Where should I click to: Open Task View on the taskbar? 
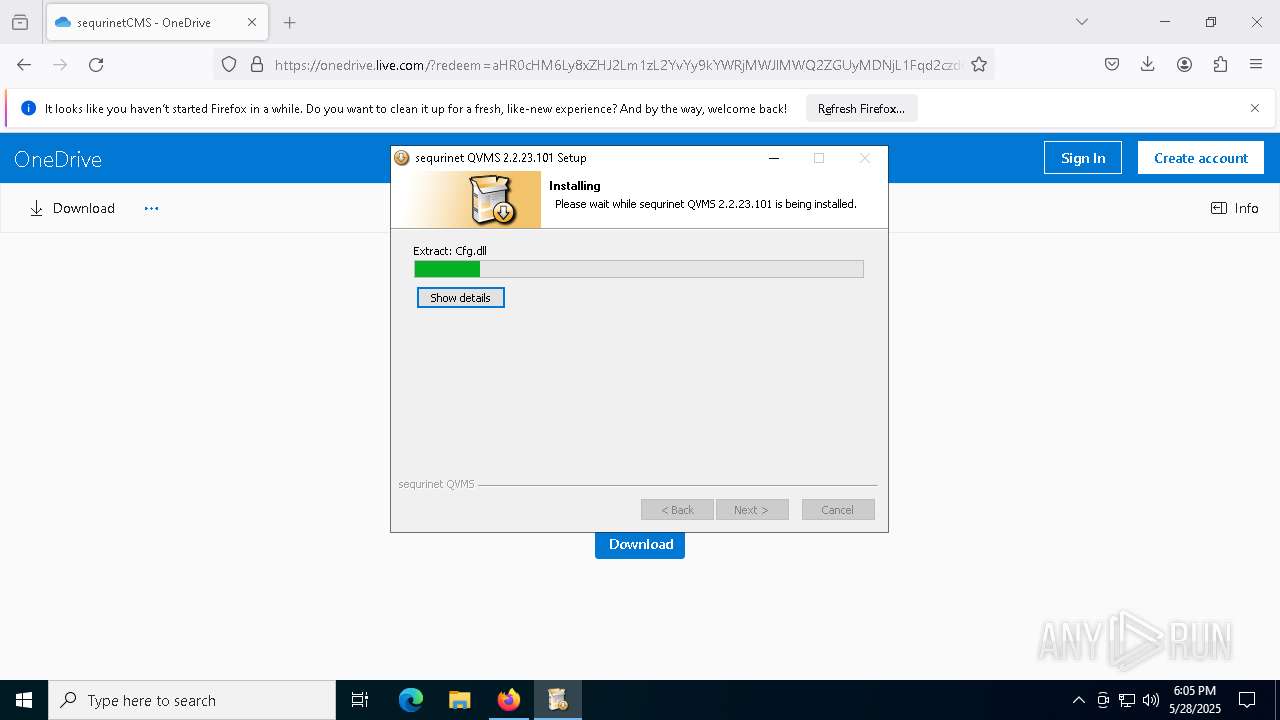point(360,700)
